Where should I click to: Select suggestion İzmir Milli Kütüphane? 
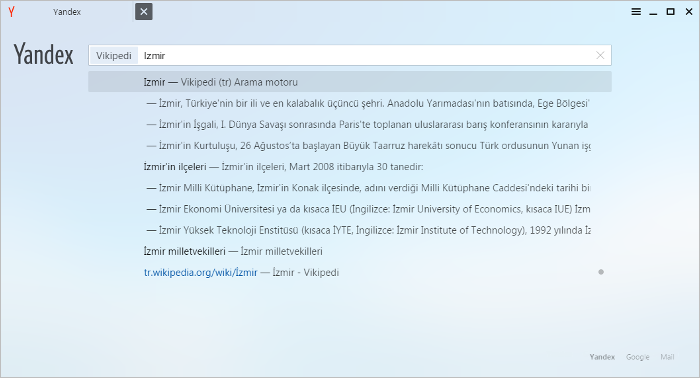350,188
